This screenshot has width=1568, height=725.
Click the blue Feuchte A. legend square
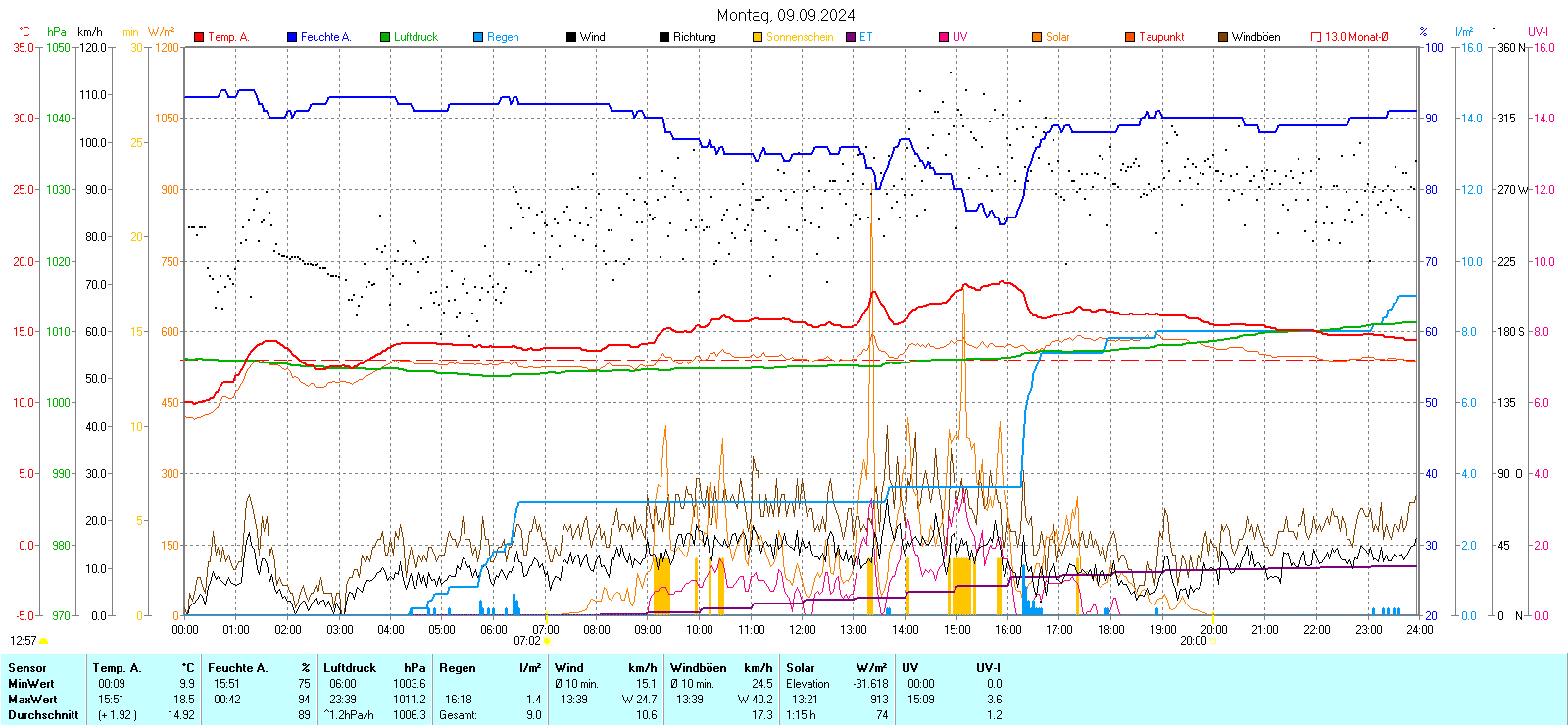(292, 37)
